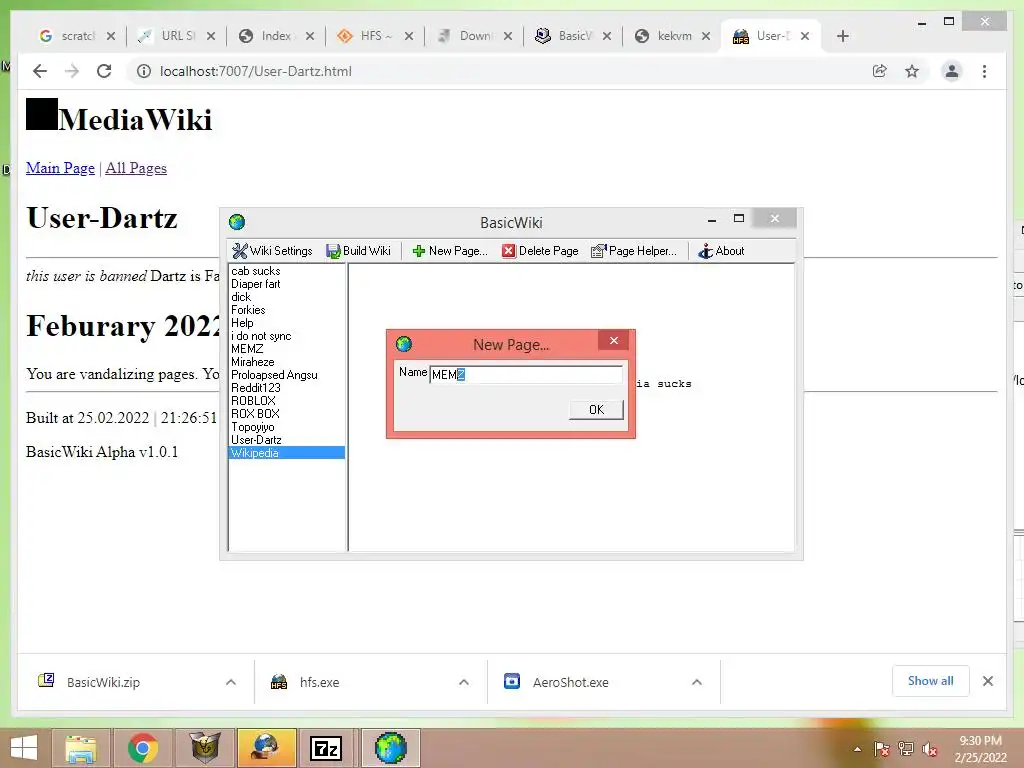Image resolution: width=1024 pixels, height=768 pixels.
Task: Open Main Page link in browser
Action: point(60,168)
